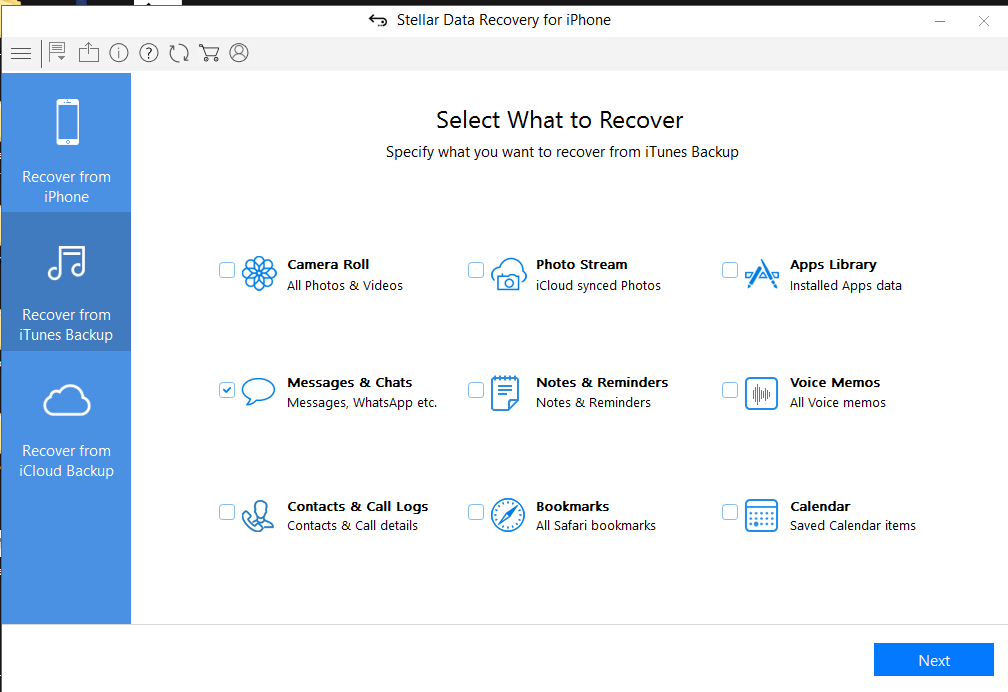Screen dimensions: 1008x692
Task: Open the shopping cart buy icon
Action: (x=209, y=53)
